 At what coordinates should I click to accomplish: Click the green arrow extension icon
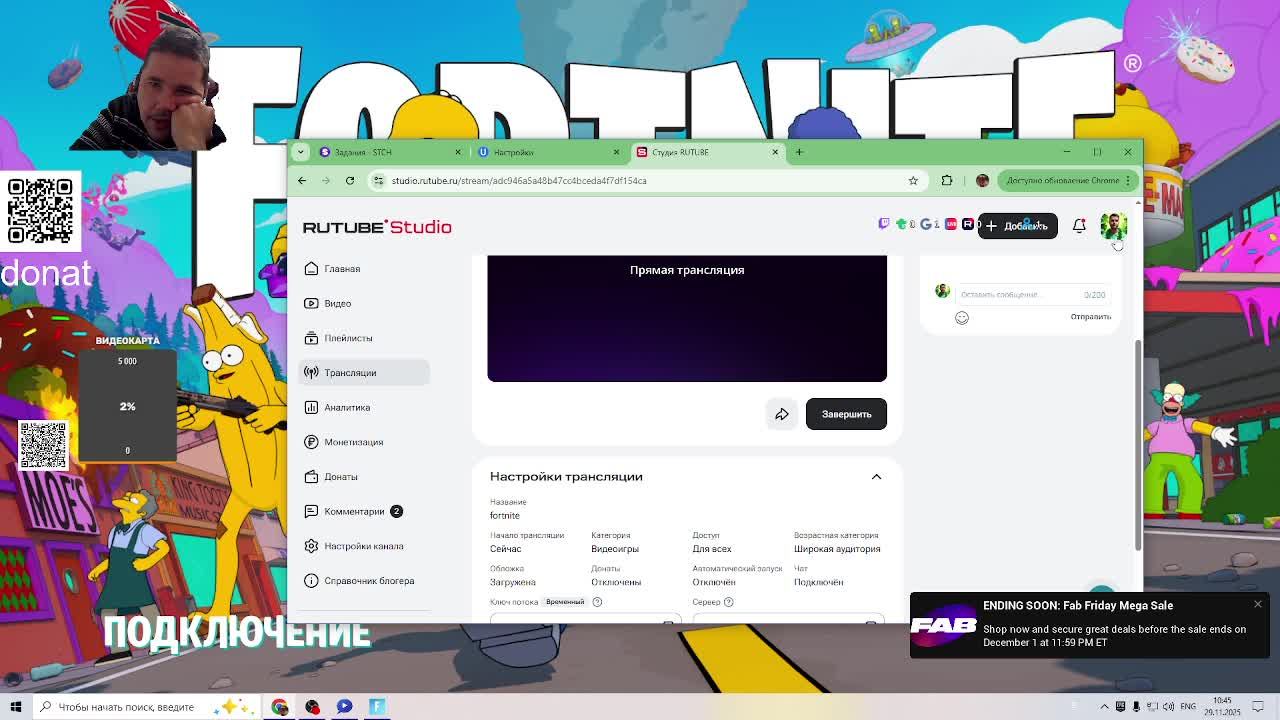(903, 224)
